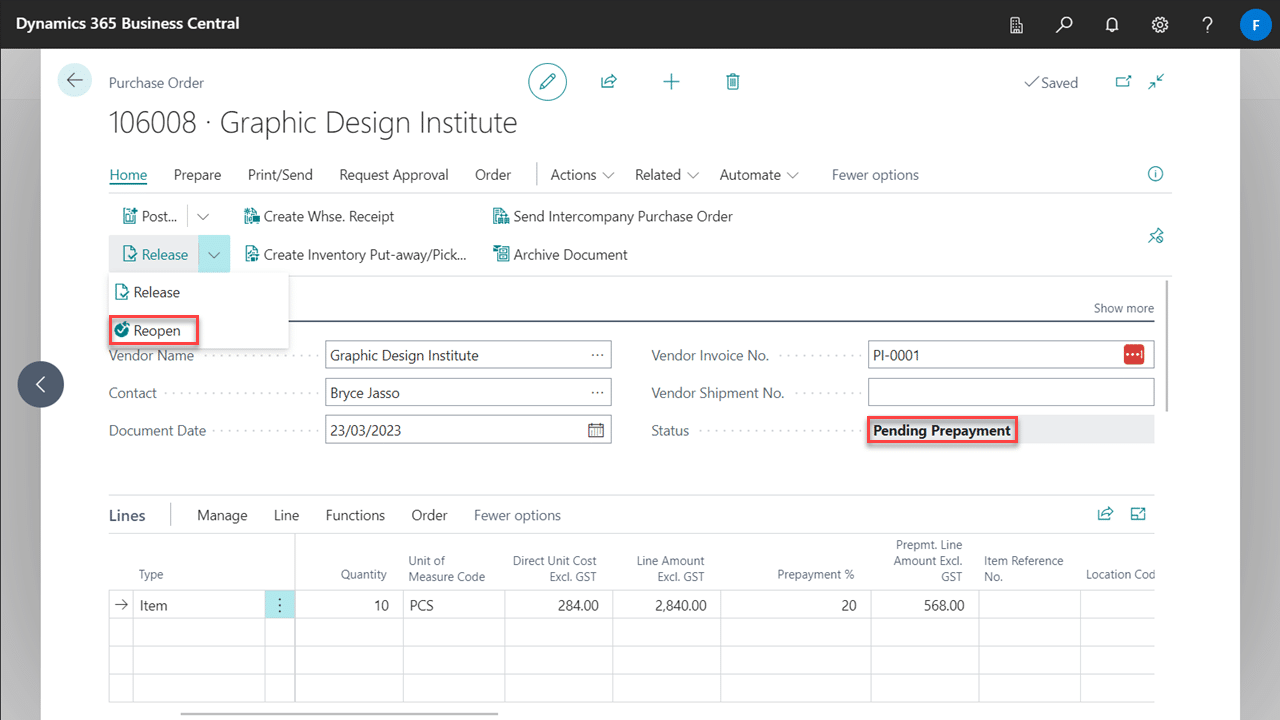Open Vendor Name lookup ellipsis
1280x720 pixels.
[598, 355]
